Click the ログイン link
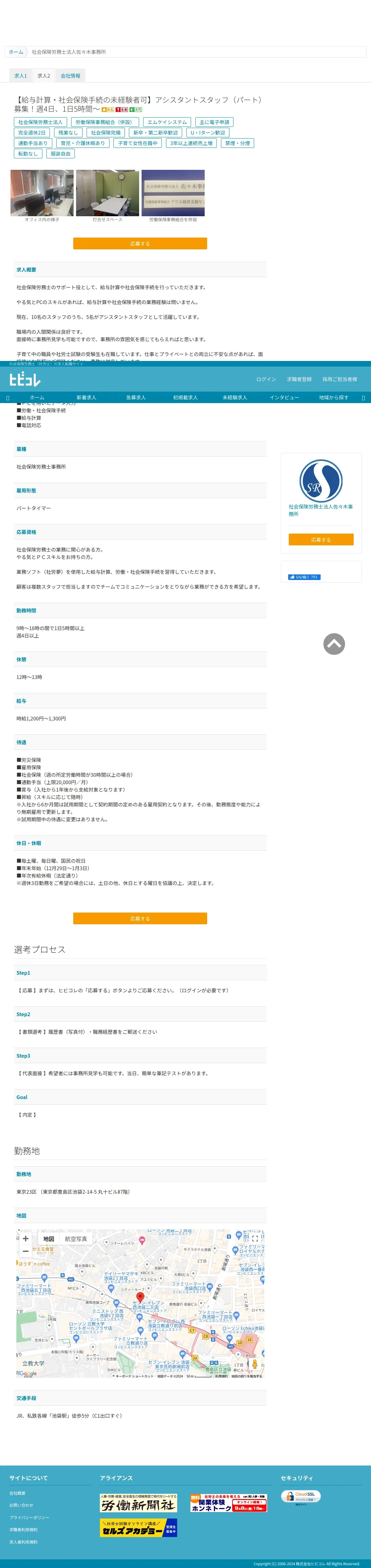371x1568 pixels. pyautogui.click(x=266, y=379)
